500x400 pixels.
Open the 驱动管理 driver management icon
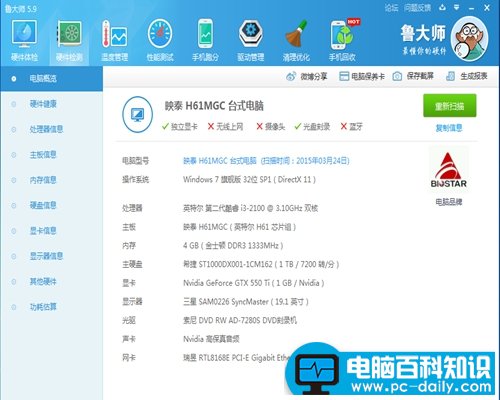coord(251,40)
